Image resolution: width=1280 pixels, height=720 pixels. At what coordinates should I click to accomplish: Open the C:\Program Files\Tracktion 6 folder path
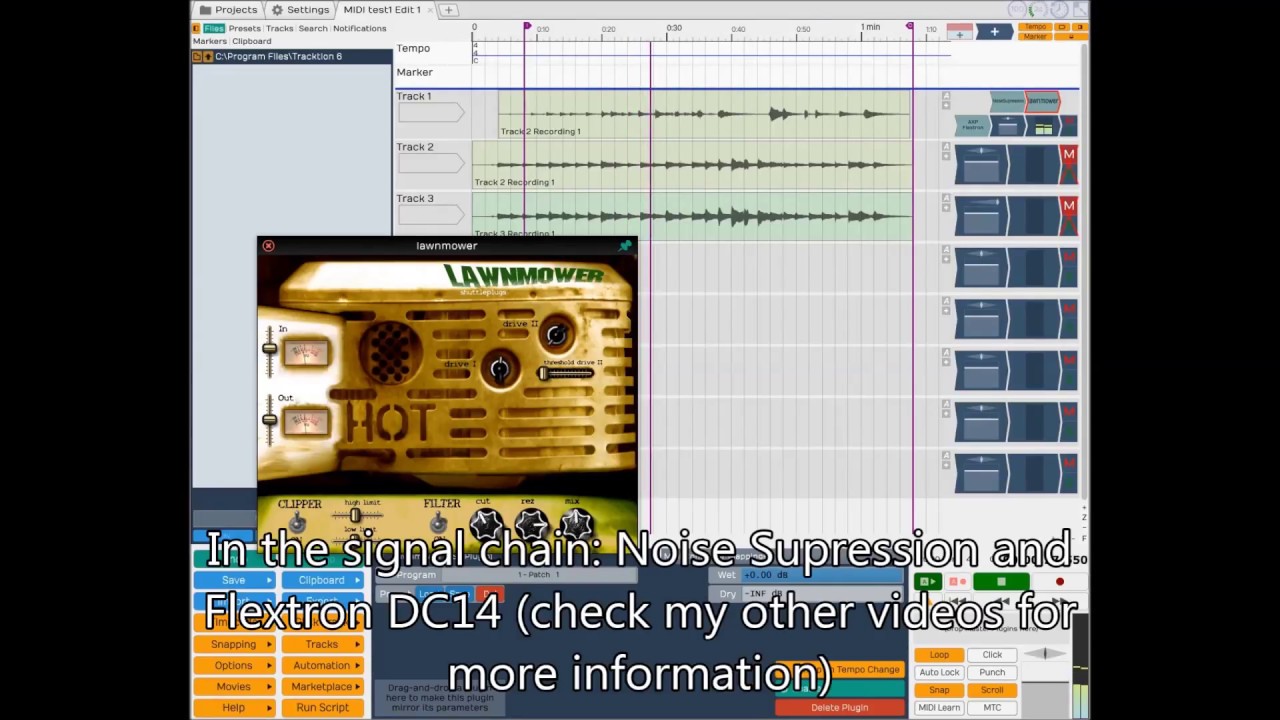click(x=278, y=57)
